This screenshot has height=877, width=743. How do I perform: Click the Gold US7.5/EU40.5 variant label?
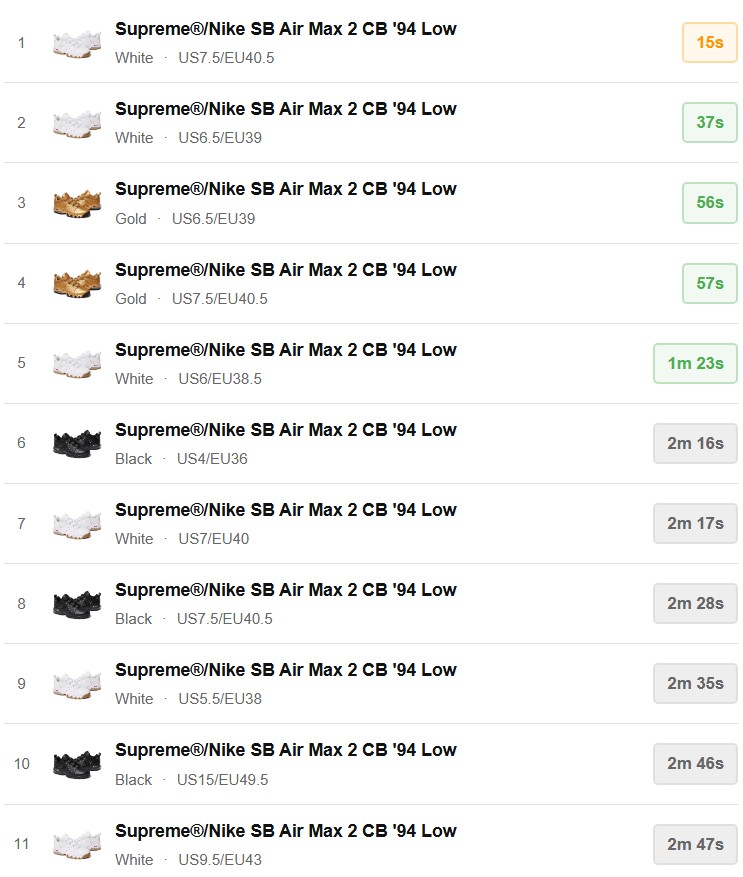pos(191,299)
